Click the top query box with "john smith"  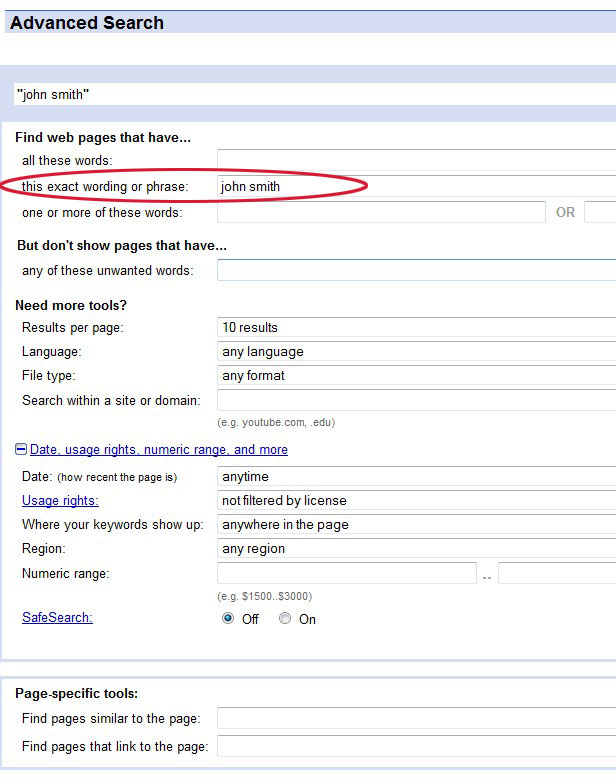(315, 94)
